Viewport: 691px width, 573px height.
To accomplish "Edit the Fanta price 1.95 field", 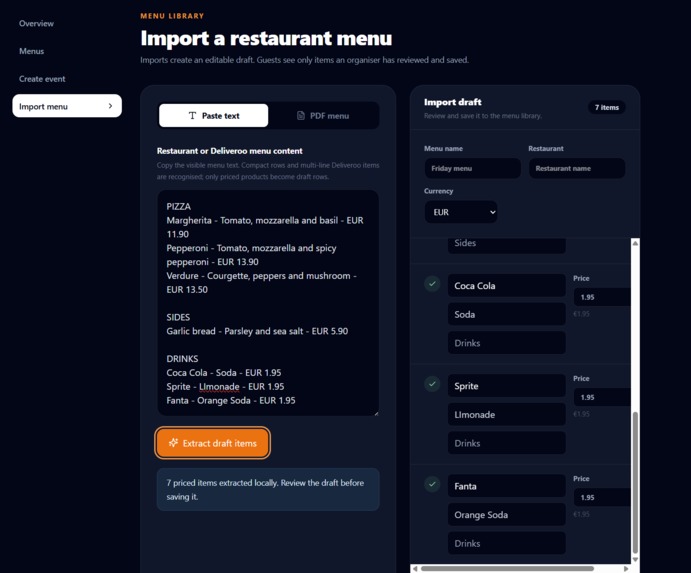I will coord(602,497).
